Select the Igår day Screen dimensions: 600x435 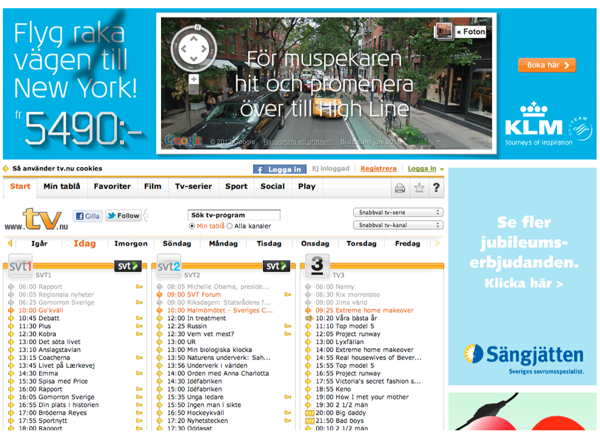(39, 244)
